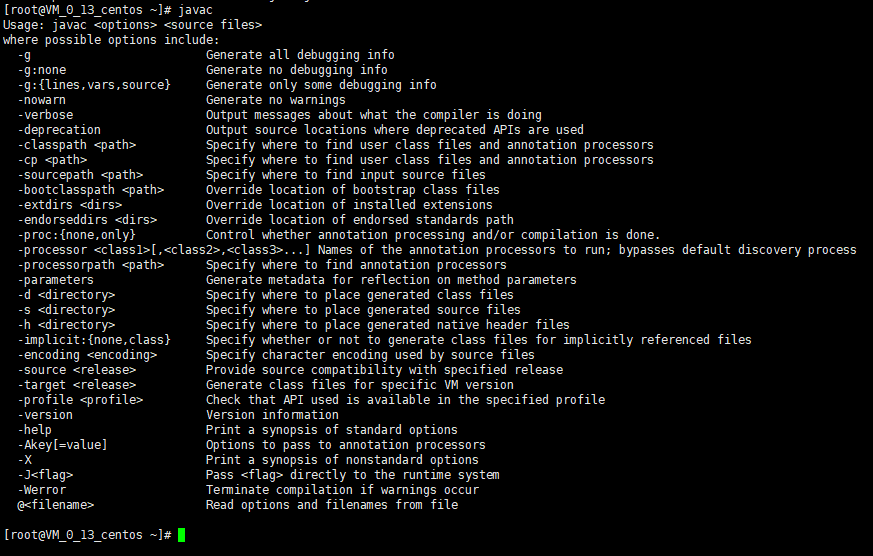Click the -verbose option text
This screenshot has height=556, width=873.
pos(45,115)
